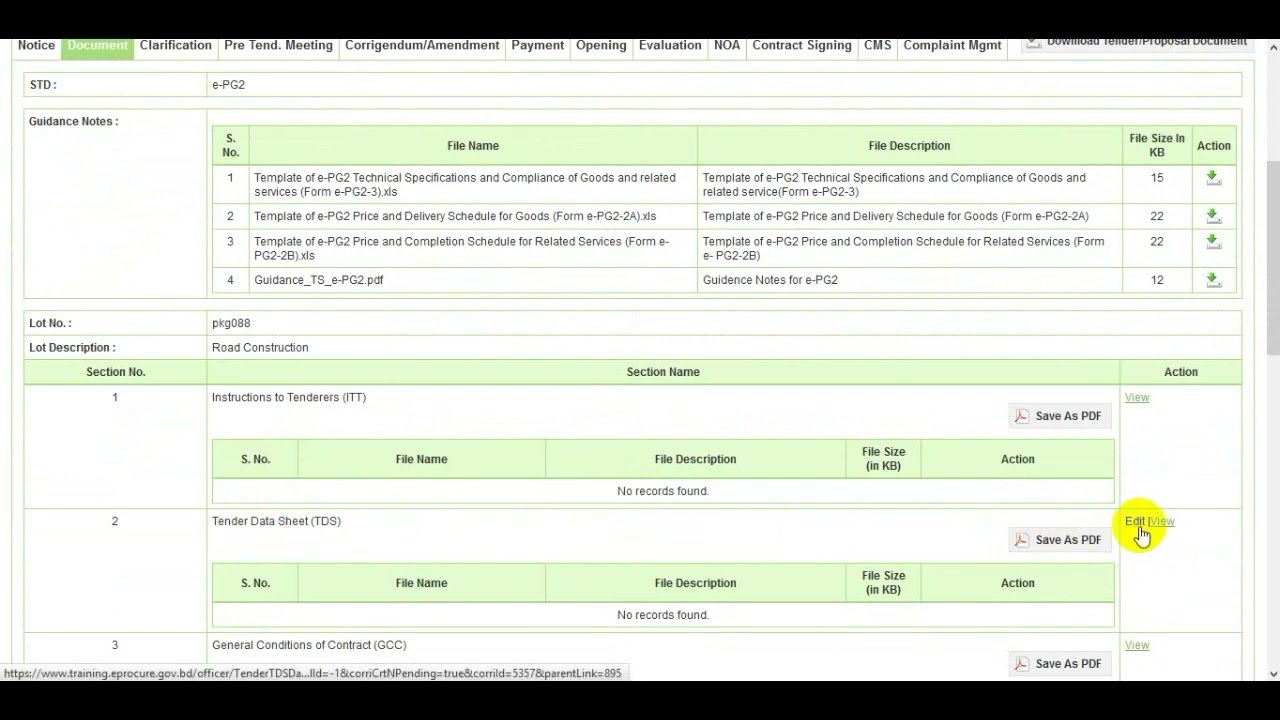1280x720 pixels.
Task: Click the "Section Name" column header
Action: [663, 372]
